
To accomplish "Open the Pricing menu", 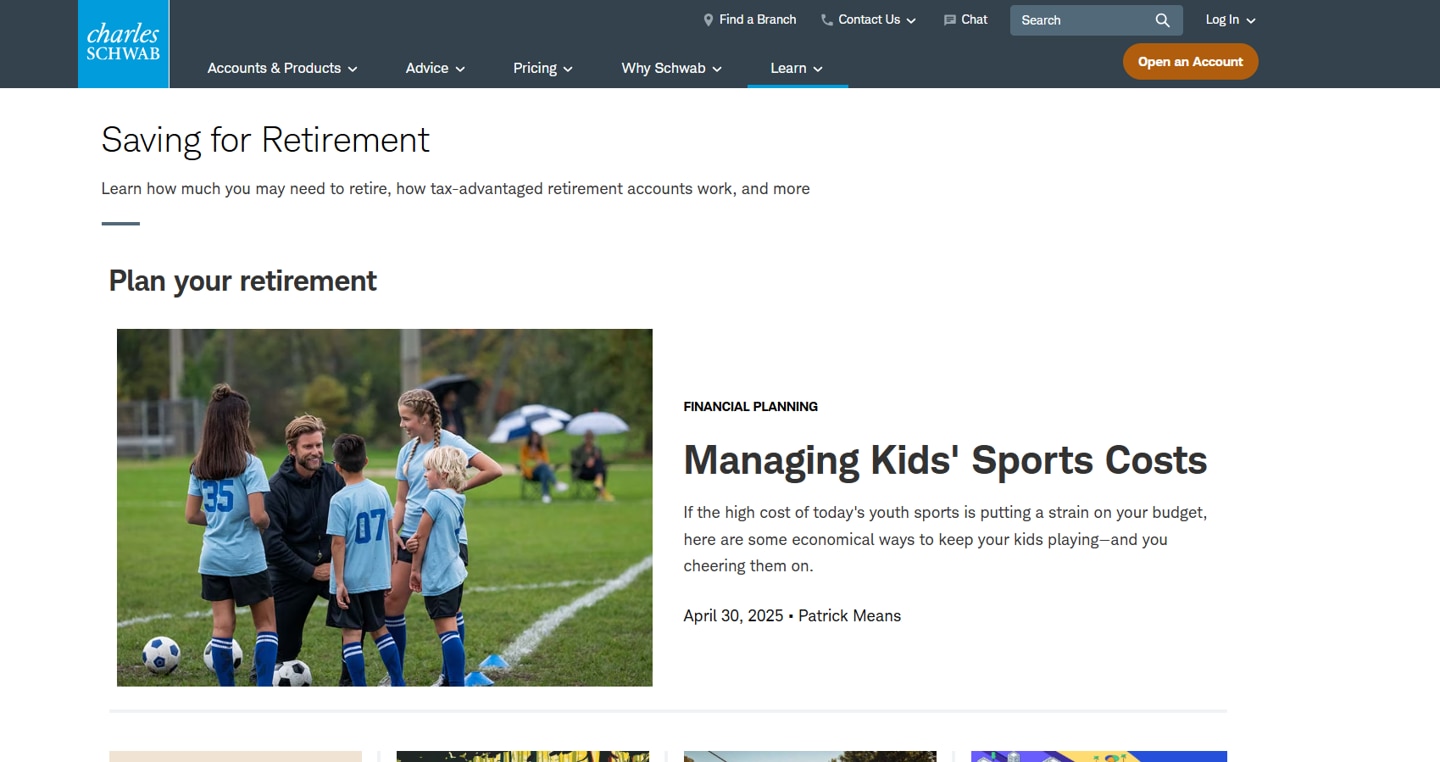I will tap(543, 68).
